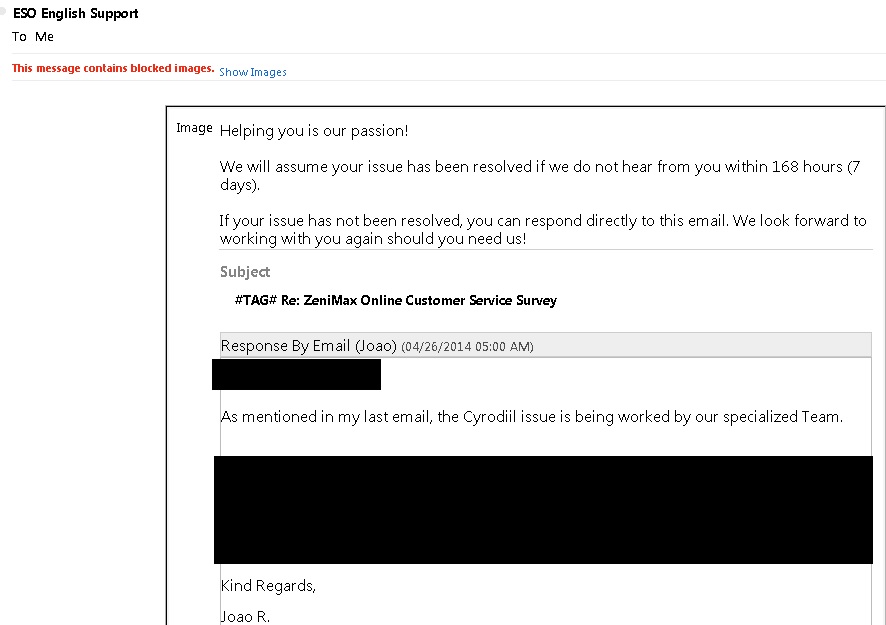Screen dimensions: 886x625
Task: Click the #TAG# text in subject line
Action: click(255, 300)
